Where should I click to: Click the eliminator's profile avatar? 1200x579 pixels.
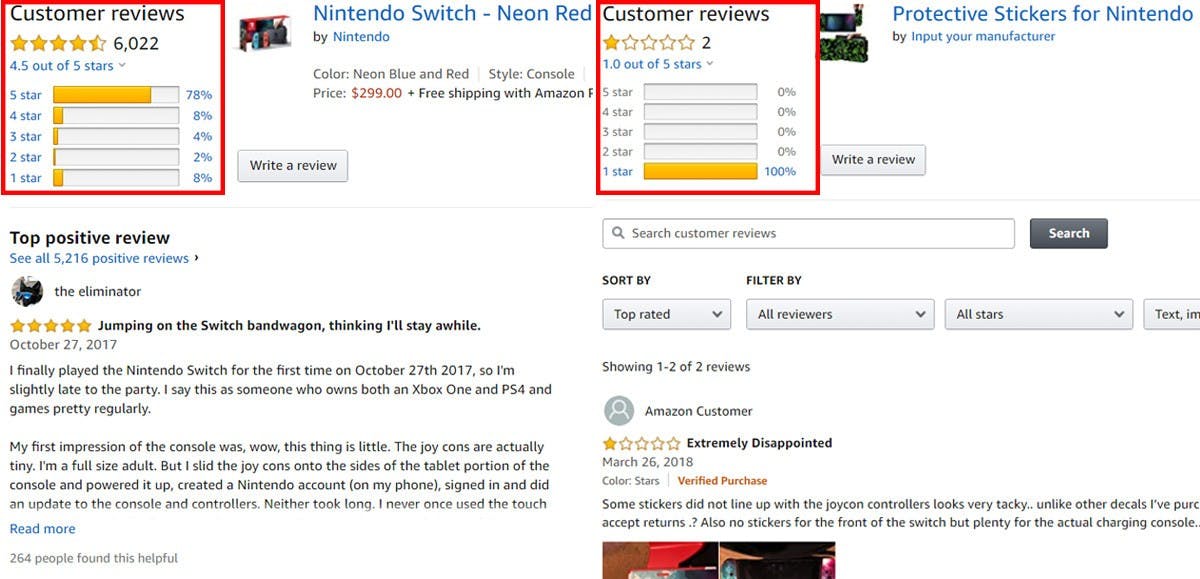(27, 292)
